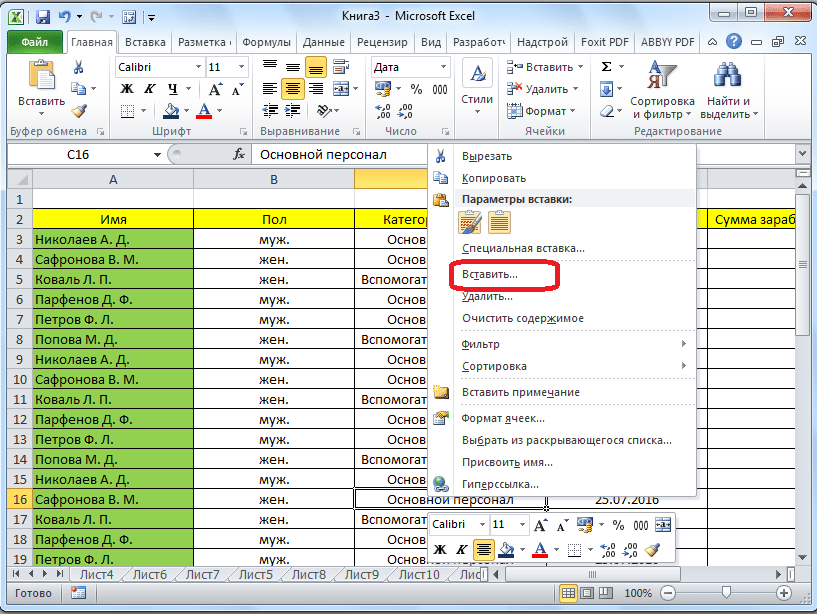Switch to the Формулы ribbon tab
Screen dimensions: 817x614
pos(266,43)
